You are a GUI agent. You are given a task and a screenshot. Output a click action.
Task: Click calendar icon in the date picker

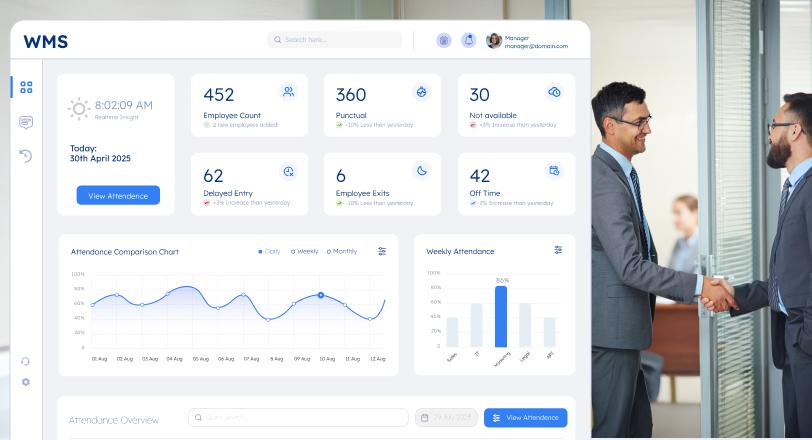425,417
